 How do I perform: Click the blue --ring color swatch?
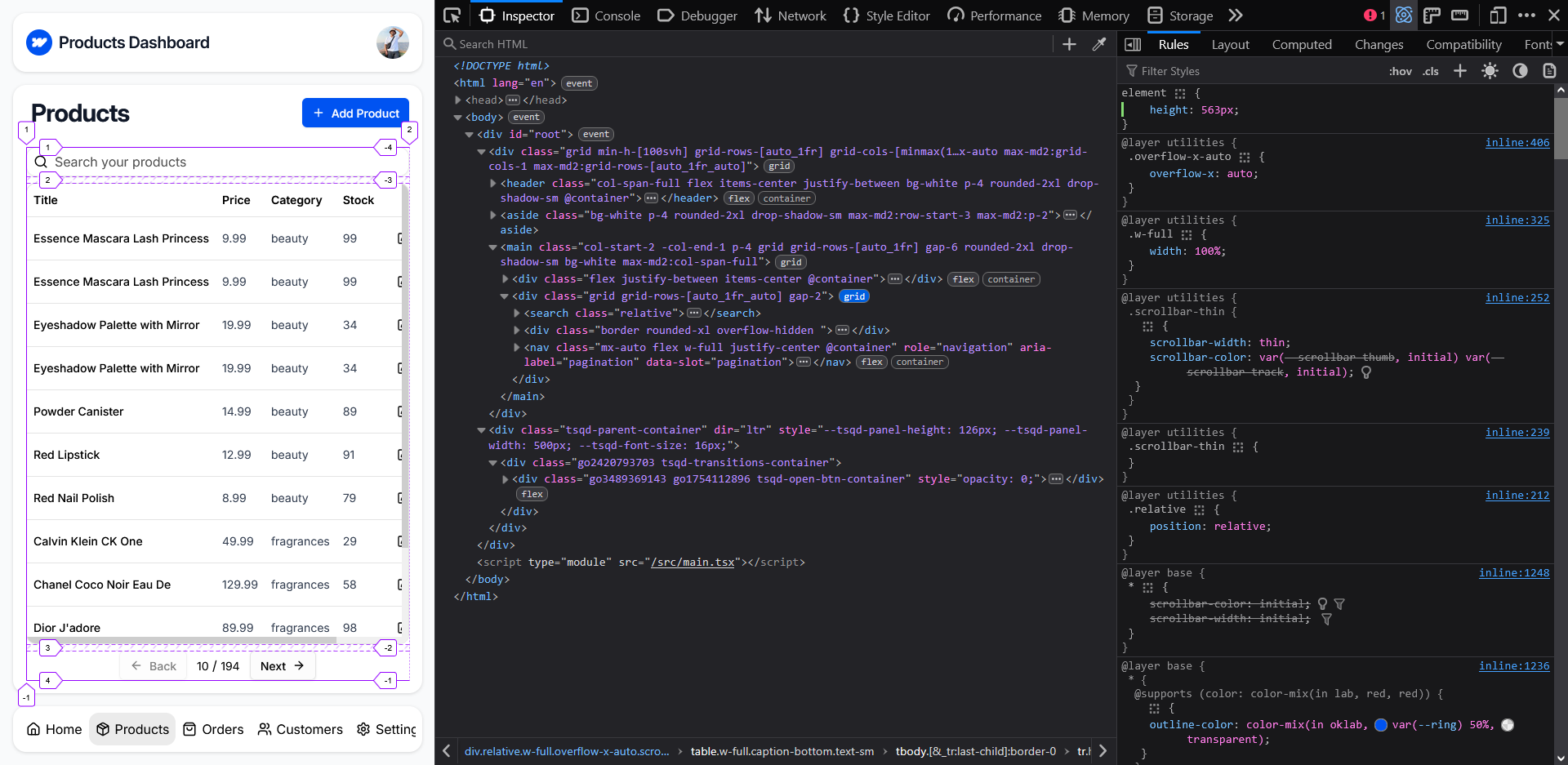coord(1380,725)
